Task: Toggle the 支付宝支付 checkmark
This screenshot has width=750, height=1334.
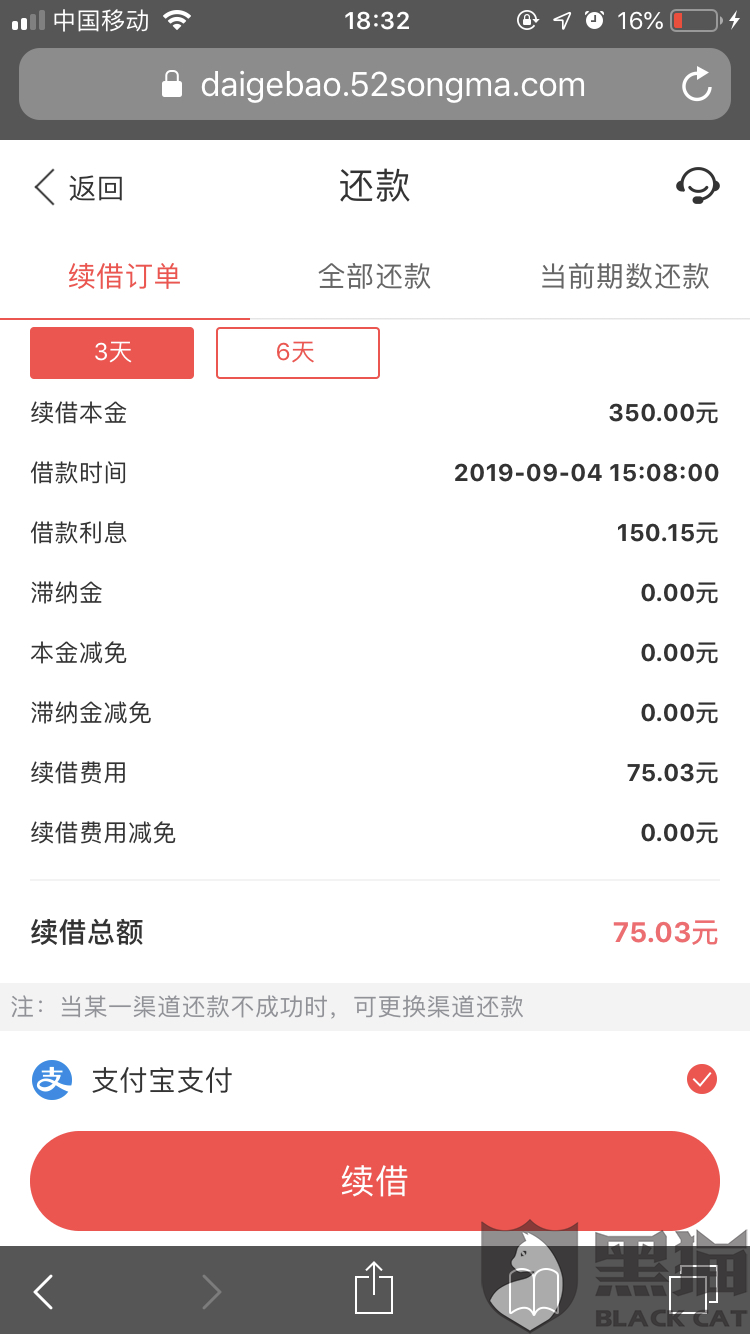Action: pos(702,1080)
